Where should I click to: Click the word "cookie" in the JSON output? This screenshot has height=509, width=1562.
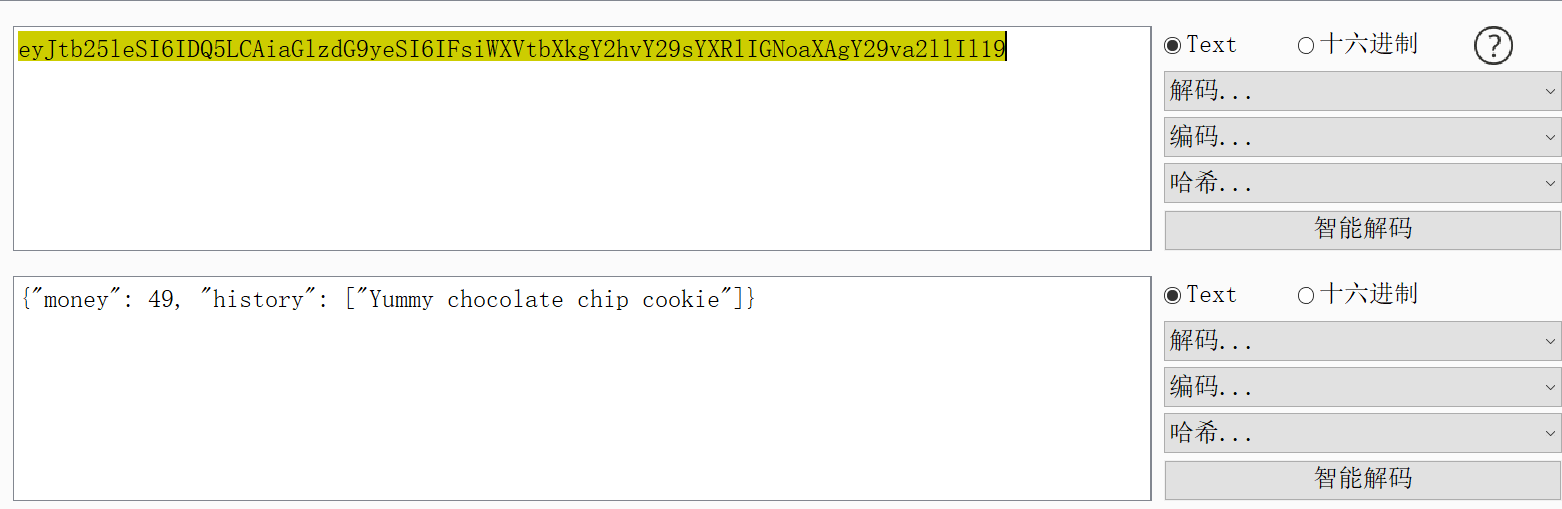point(681,299)
